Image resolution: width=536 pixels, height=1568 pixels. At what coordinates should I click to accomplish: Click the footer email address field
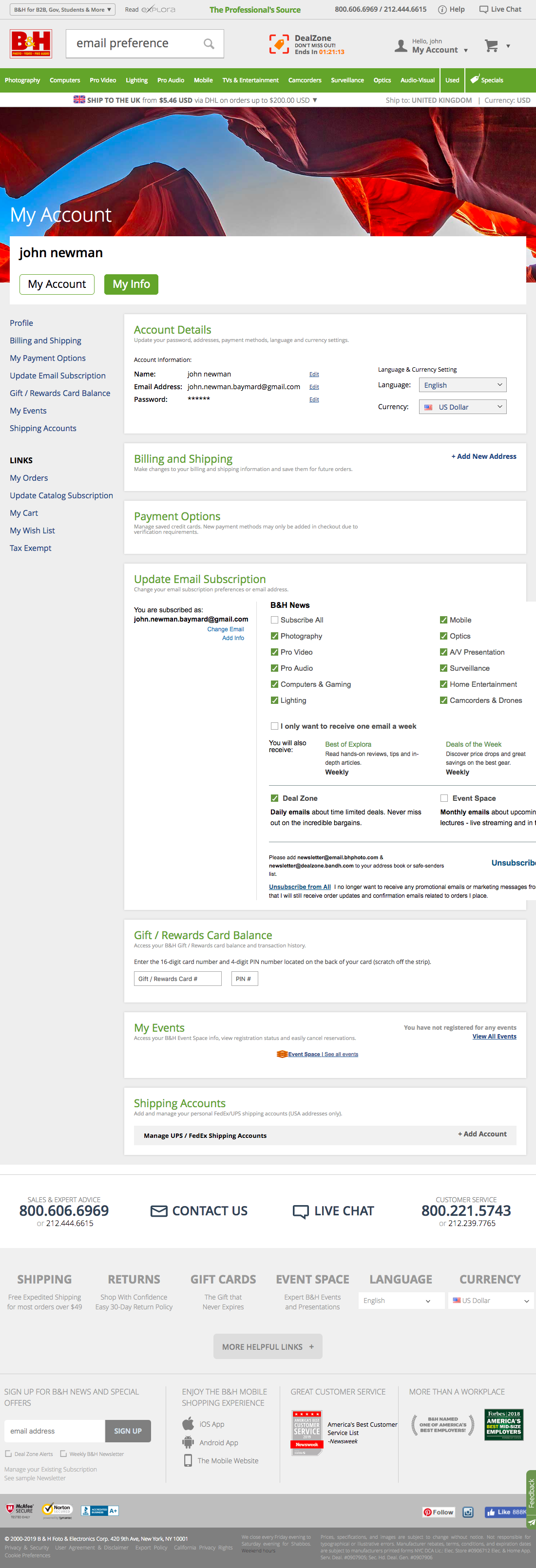coord(55,1431)
